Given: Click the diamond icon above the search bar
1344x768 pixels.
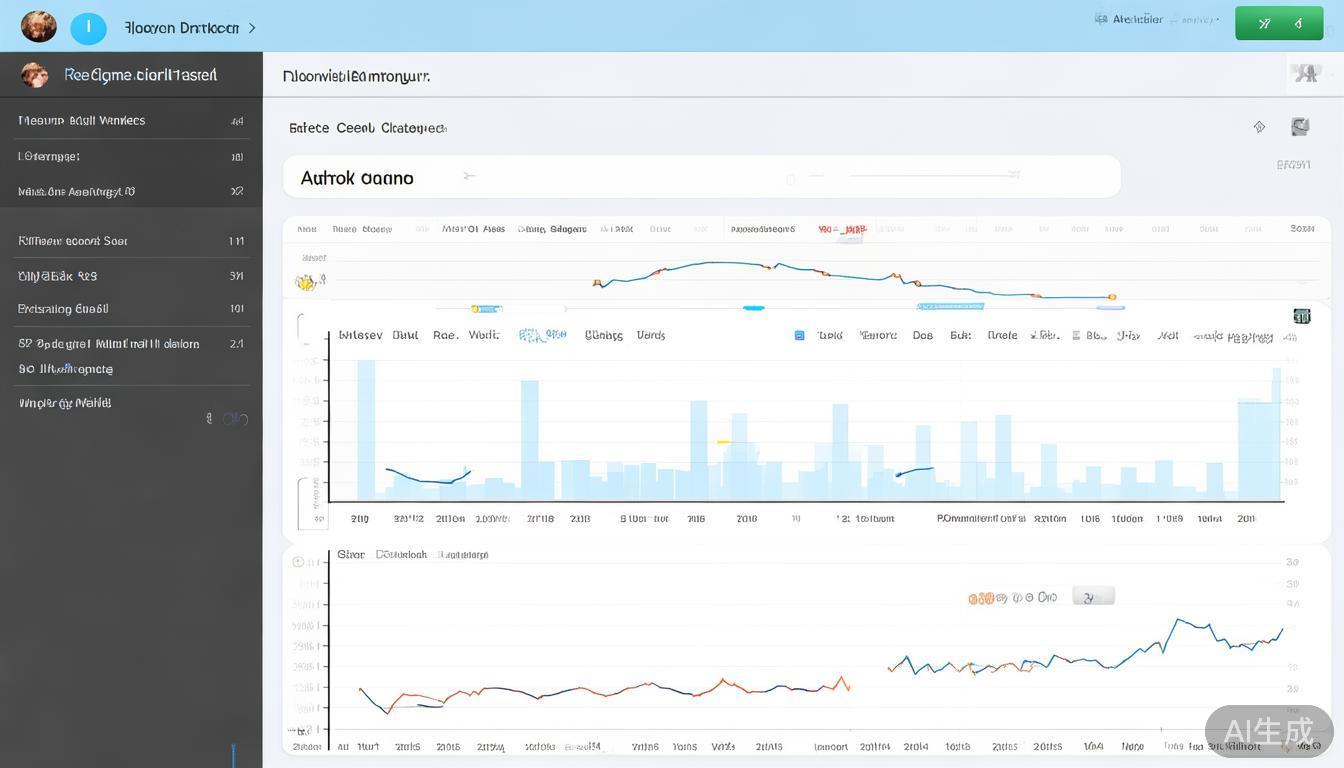Looking at the screenshot, I should (x=1259, y=127).
